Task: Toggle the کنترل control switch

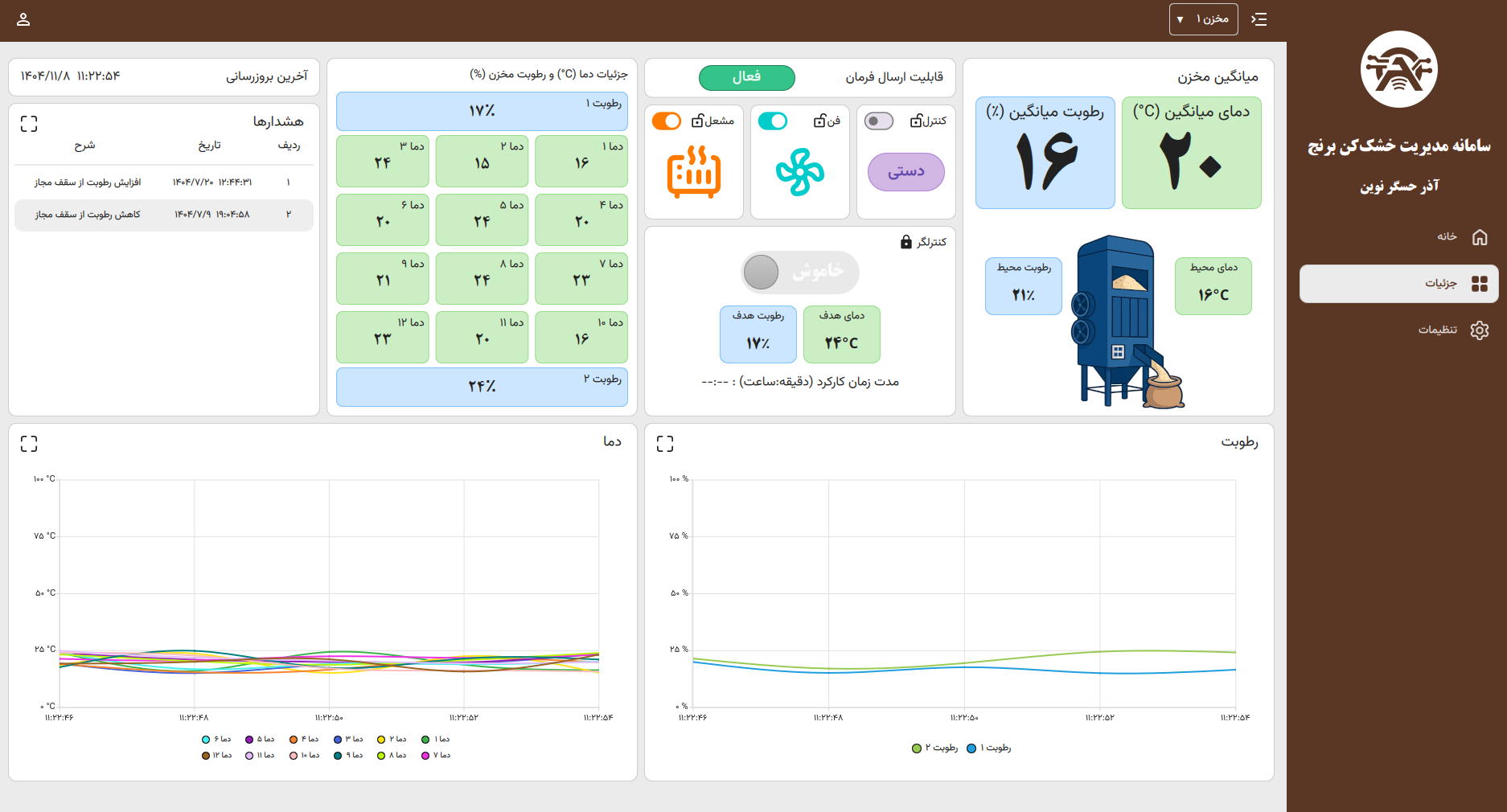Action: tap(879, 121)
